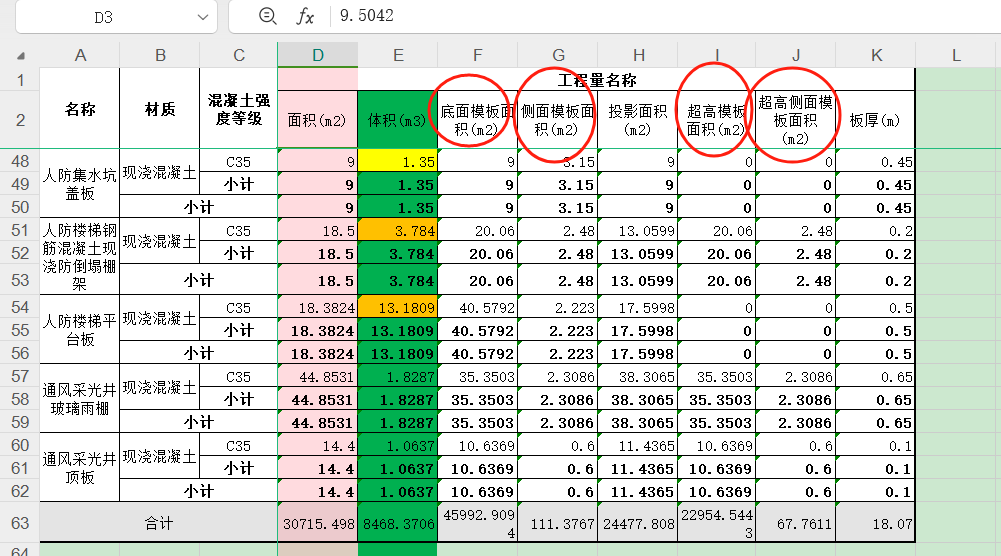Click the select-all corner triangle
This screenshot has width=1001, height=556.
tap(20, 56)
